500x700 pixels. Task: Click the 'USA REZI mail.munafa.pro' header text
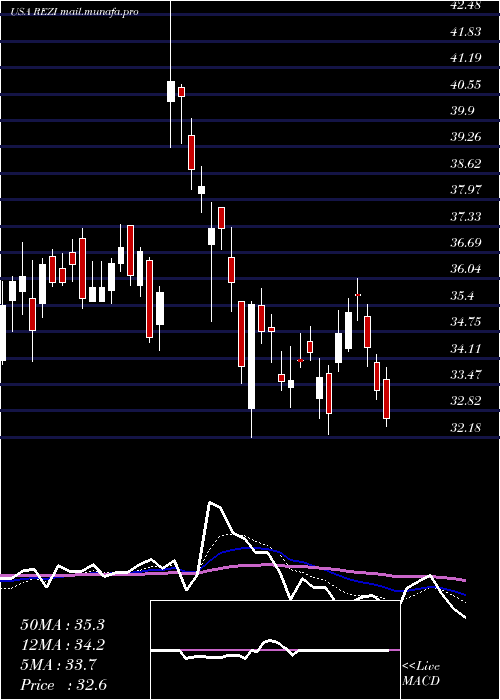pyautogui.click(x=74, y=12)
